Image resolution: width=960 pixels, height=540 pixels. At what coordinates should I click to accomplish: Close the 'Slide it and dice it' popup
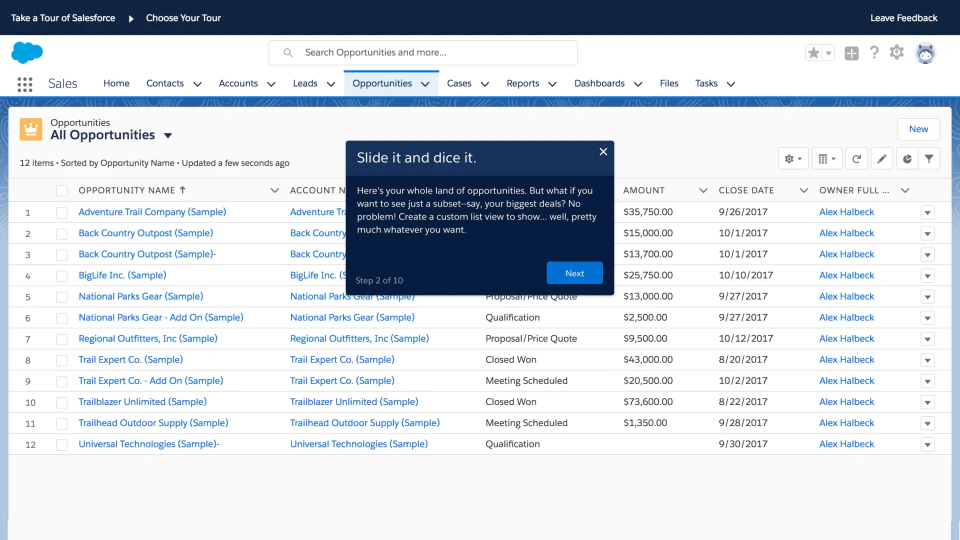603,152
